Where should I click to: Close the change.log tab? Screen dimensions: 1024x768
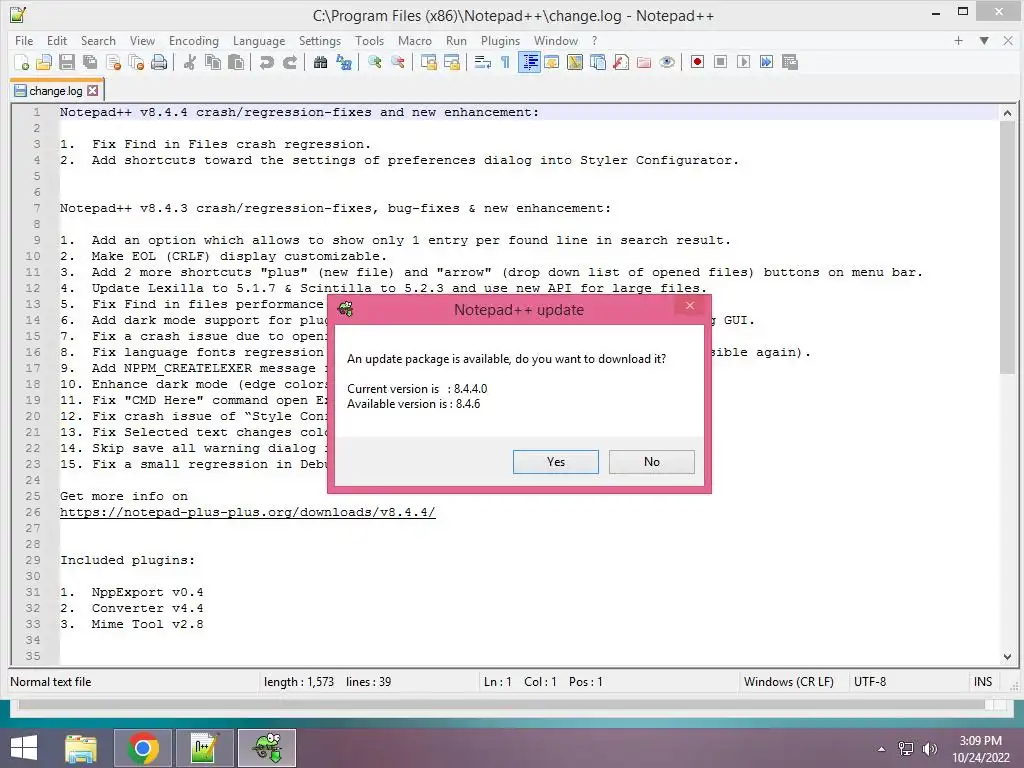(93, 91)
